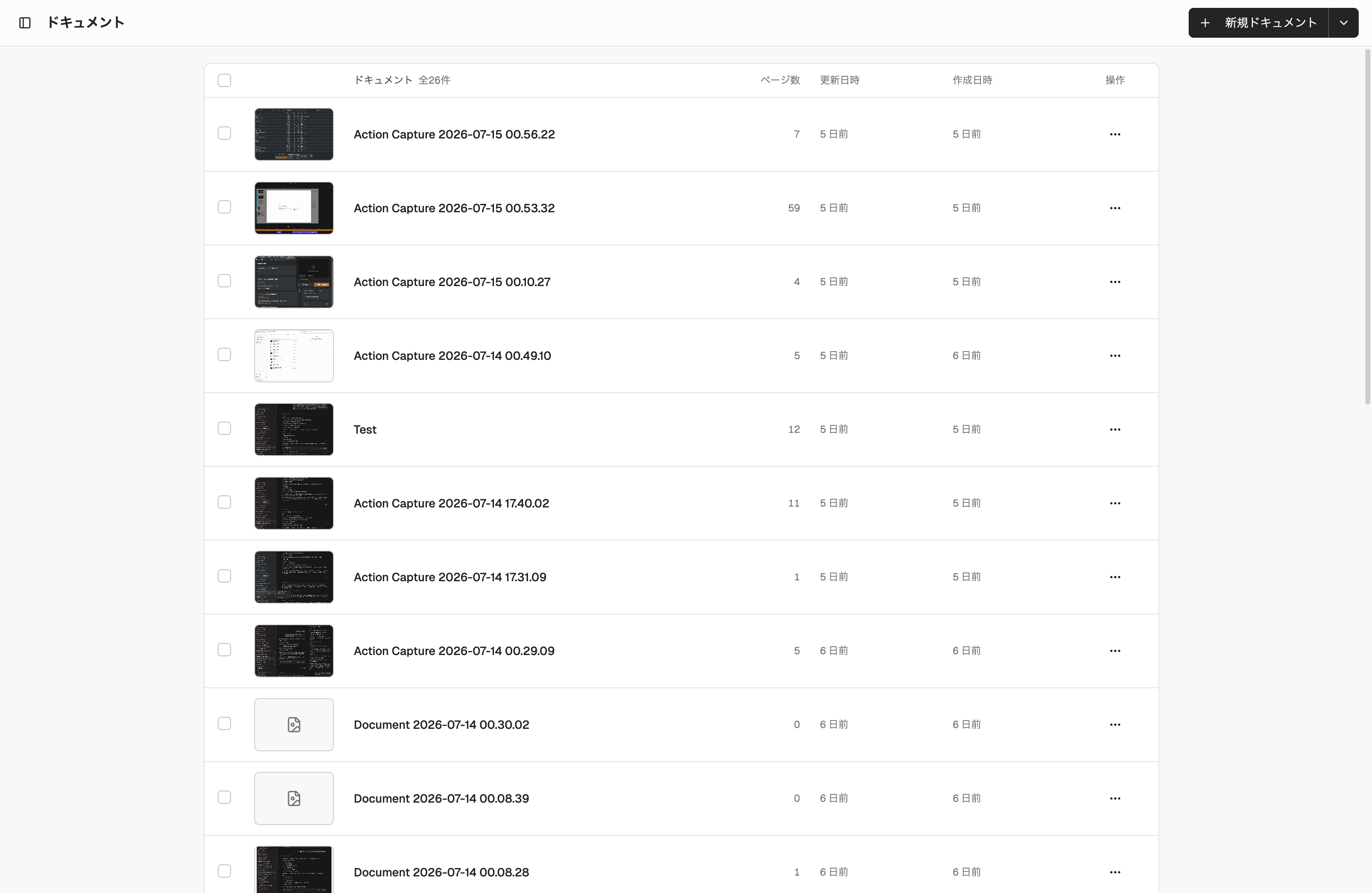The width and height of the screenshot is (1372, 893).
Task: Select checkbox for Action Capture 2026-07-14 17.31.09
Action: click(224, 576)
